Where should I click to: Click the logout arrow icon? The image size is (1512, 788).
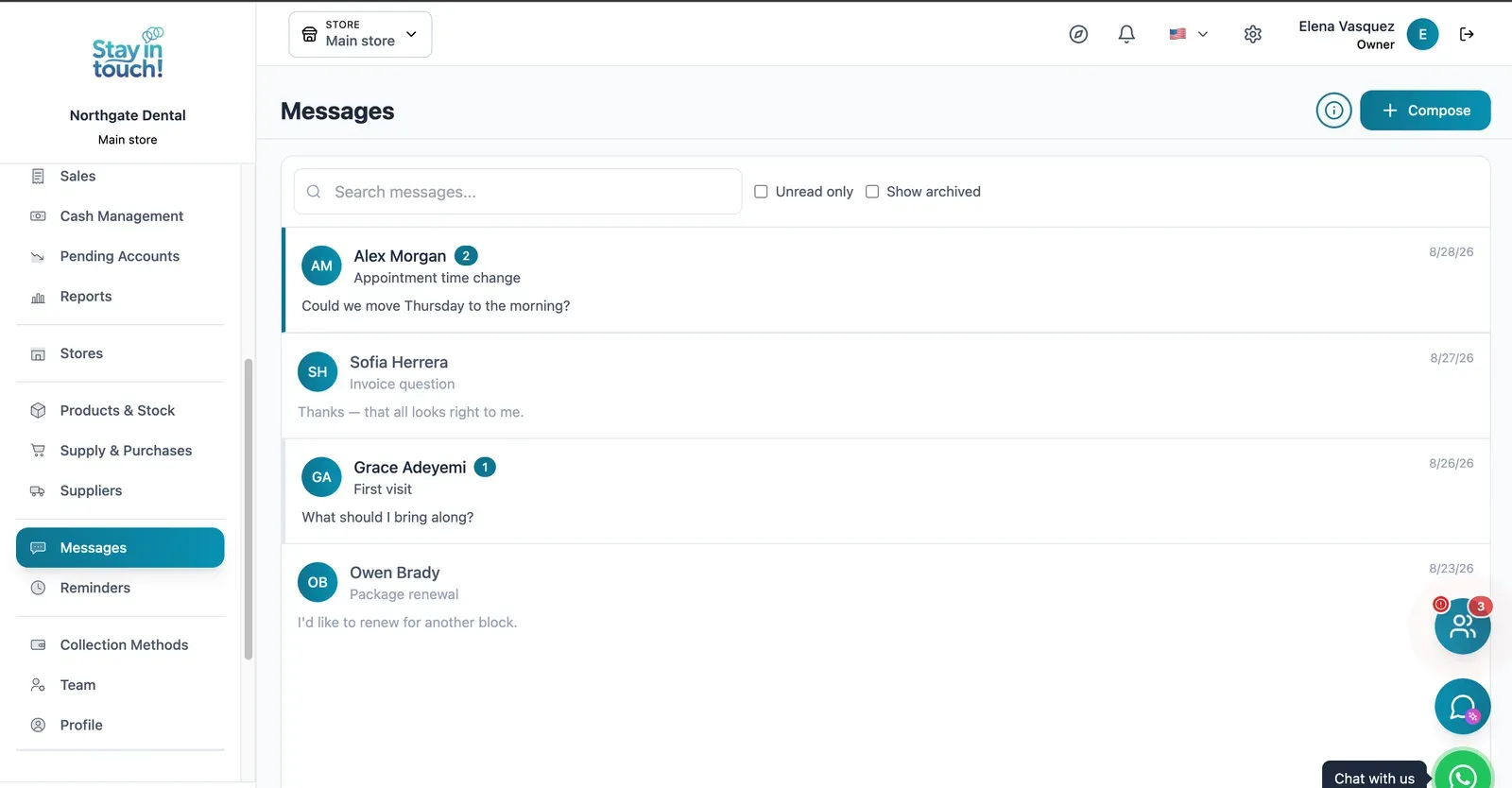(1467, 34)
